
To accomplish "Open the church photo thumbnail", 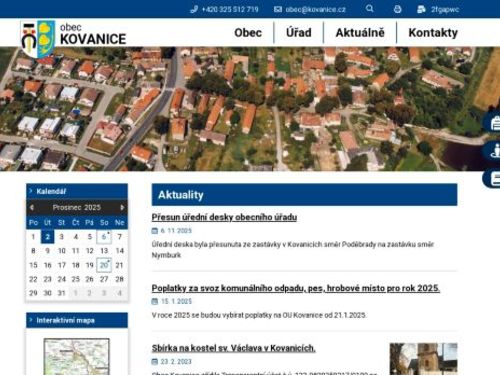I will click(423, 359).
